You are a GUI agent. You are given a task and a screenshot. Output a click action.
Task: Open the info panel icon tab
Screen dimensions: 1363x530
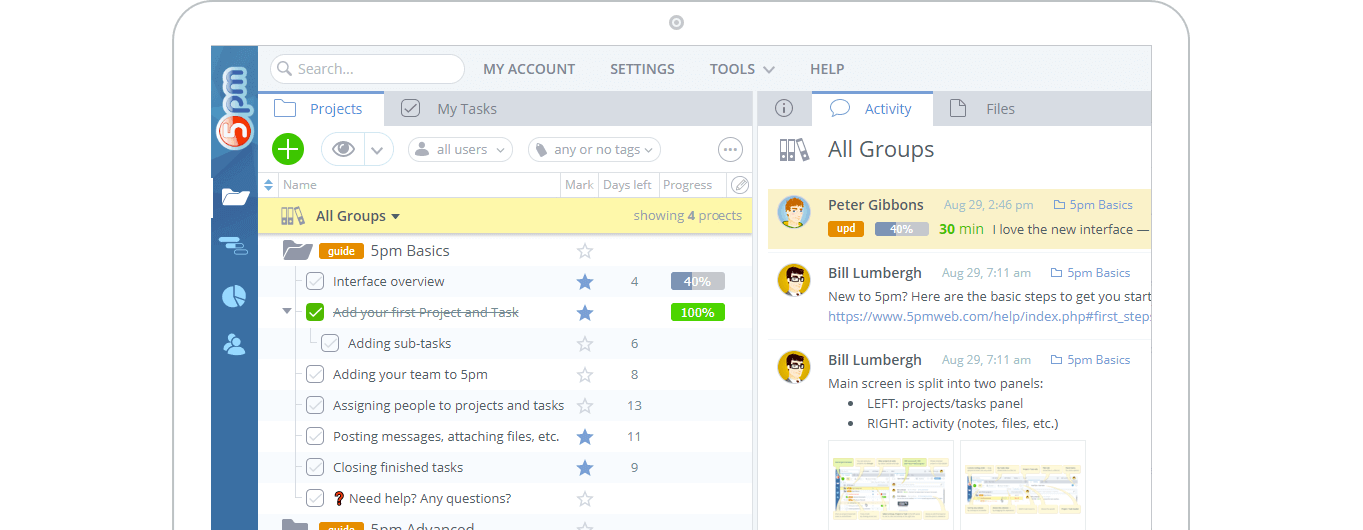click(x=784, y=109)
